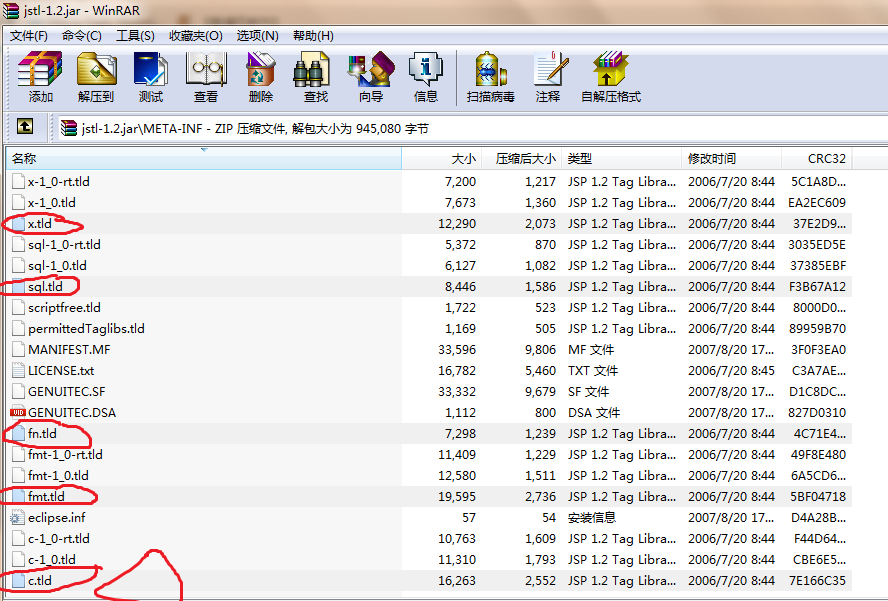This screenshot has height=601, width=888.
Task: Click the 信息 (Info) toolbar icon
Action: [x=426, y=69]
